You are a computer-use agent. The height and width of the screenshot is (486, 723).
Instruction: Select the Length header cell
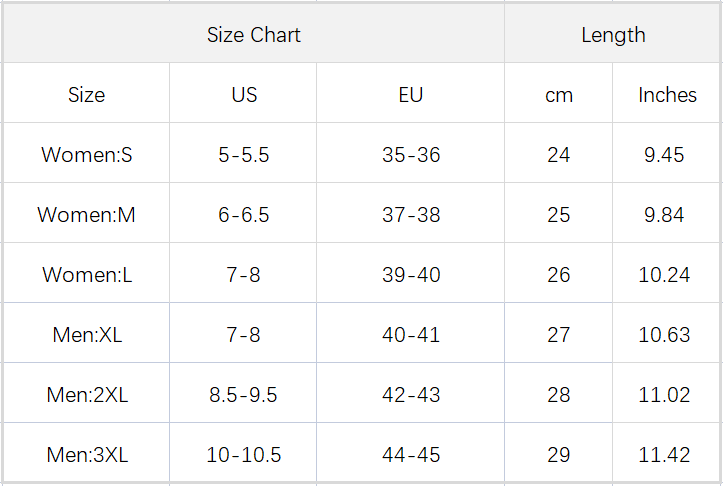click(613, 35)
